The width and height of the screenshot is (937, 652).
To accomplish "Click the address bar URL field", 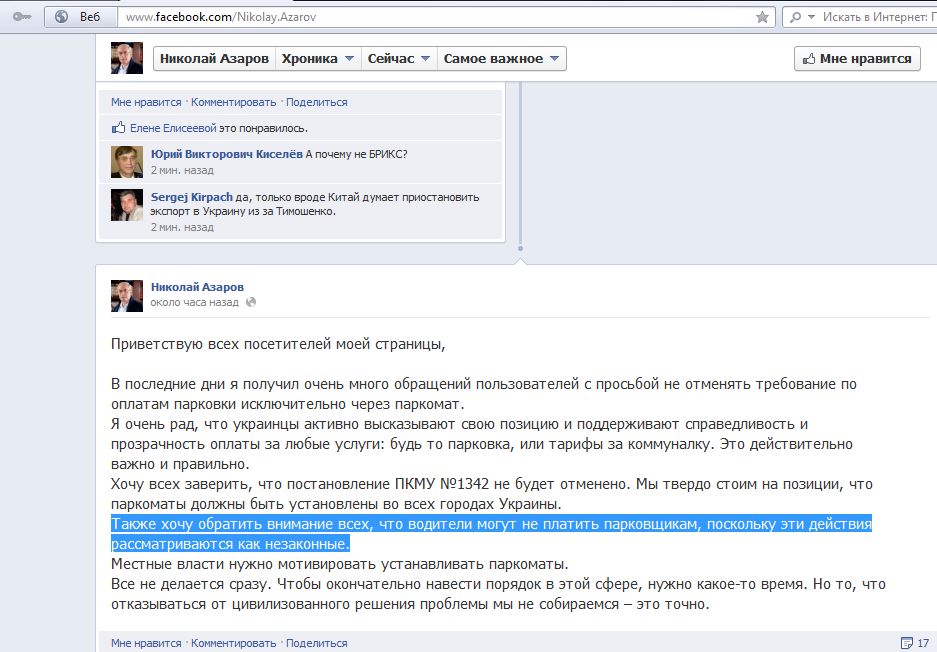I will [430, 17].
